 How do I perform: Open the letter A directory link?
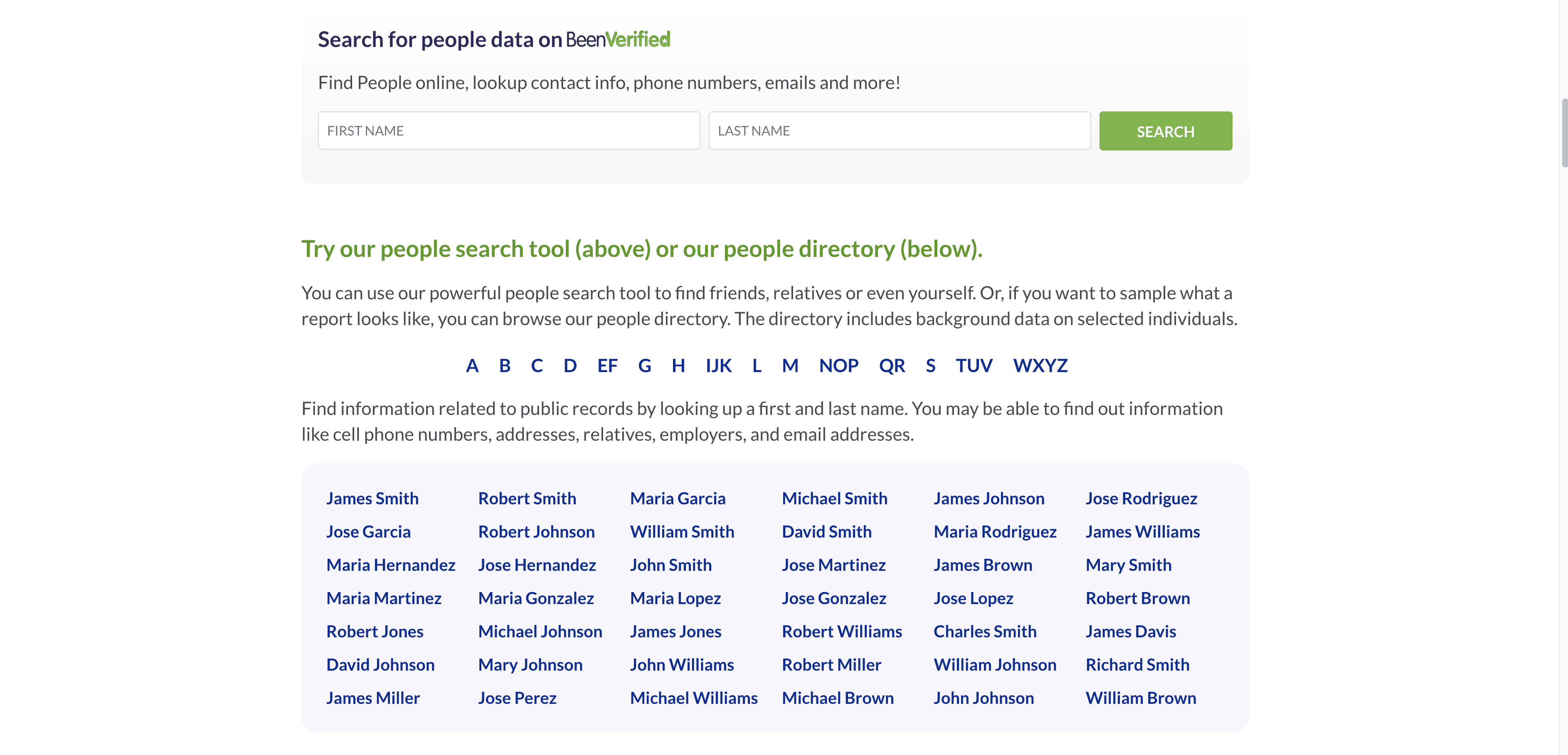[472, 365]
